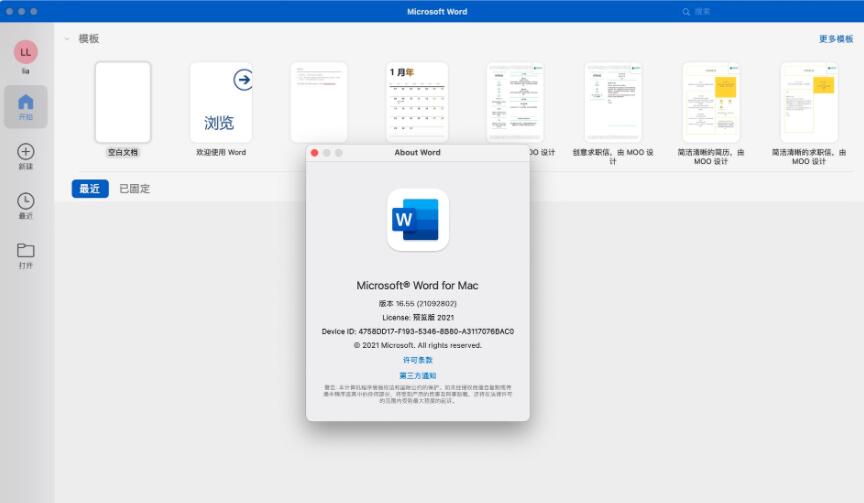
Task: Click the arrow icon on the 浏览 template
Action: click(243, 80)
